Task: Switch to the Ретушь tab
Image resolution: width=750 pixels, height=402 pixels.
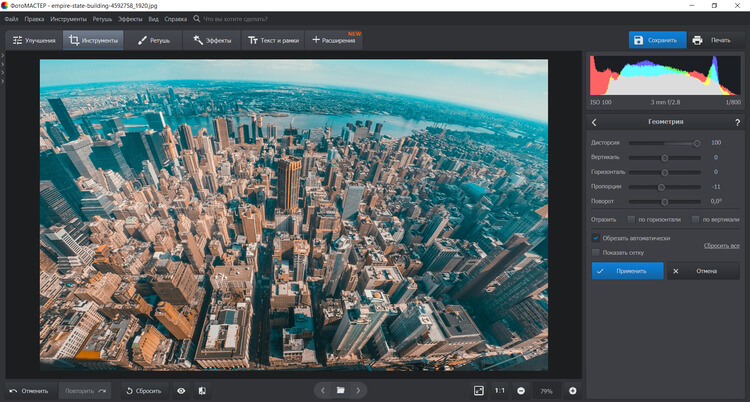Action: [153, 41]
